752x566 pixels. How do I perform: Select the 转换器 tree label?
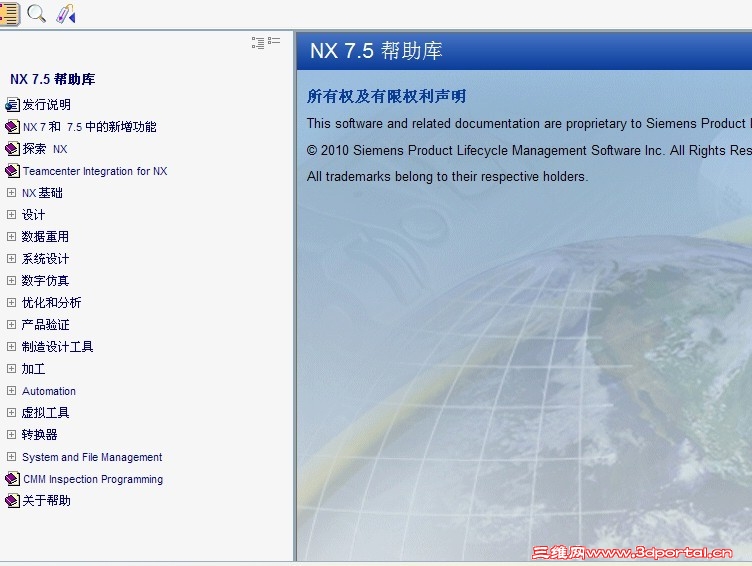pos(39,435)
